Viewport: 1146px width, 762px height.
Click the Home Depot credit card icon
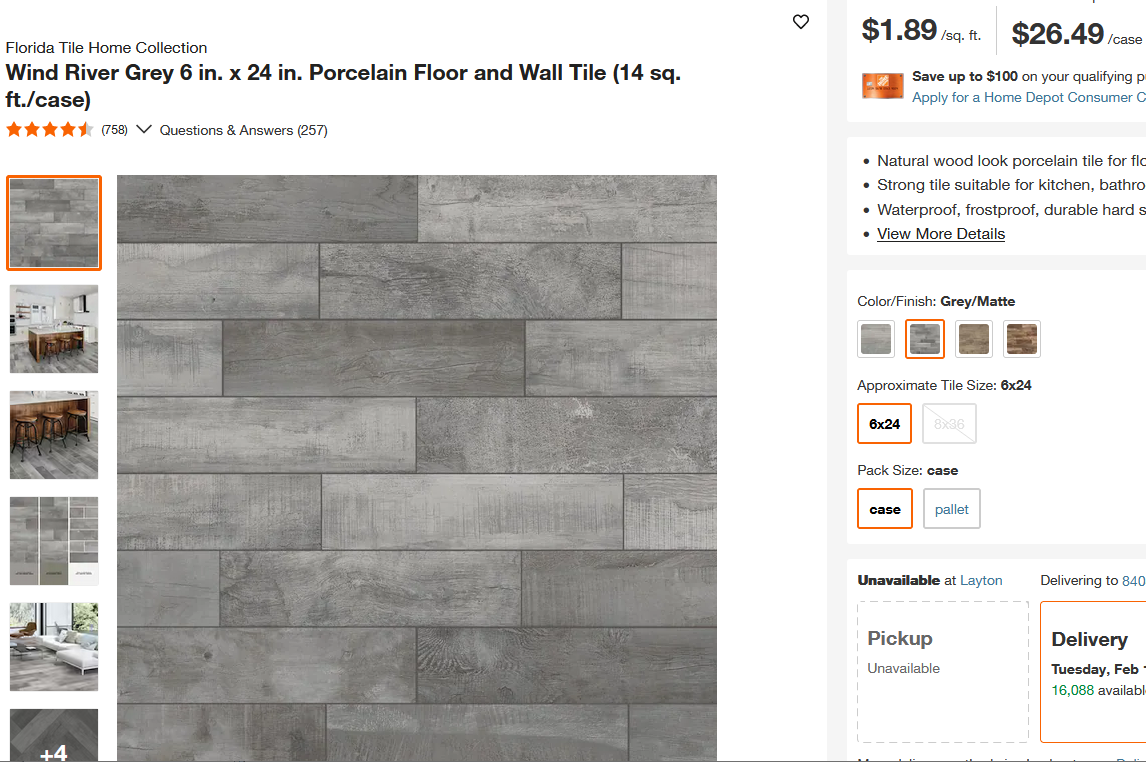click(x=882, y=86)
